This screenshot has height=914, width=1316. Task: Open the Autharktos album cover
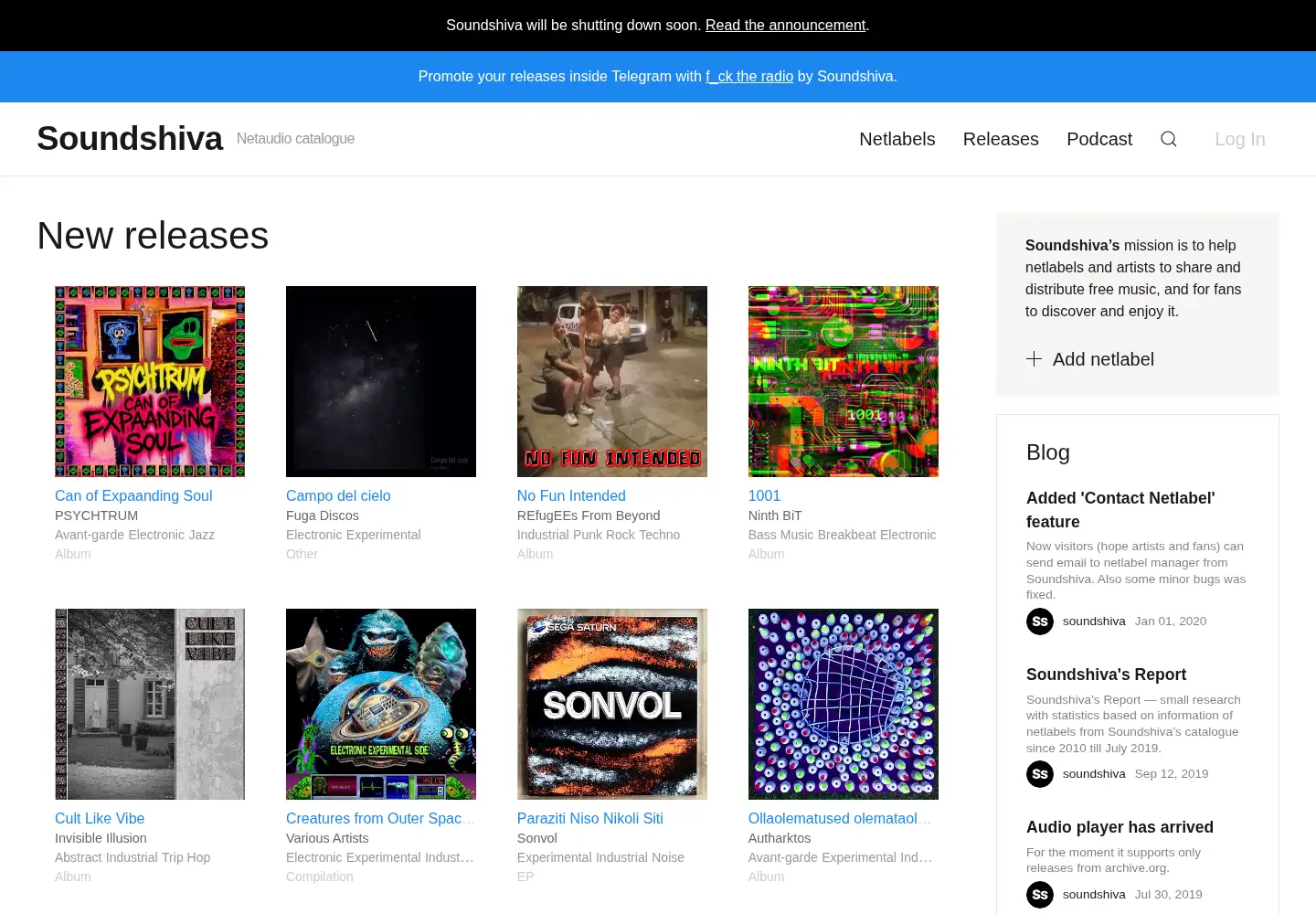click(844, 704)
